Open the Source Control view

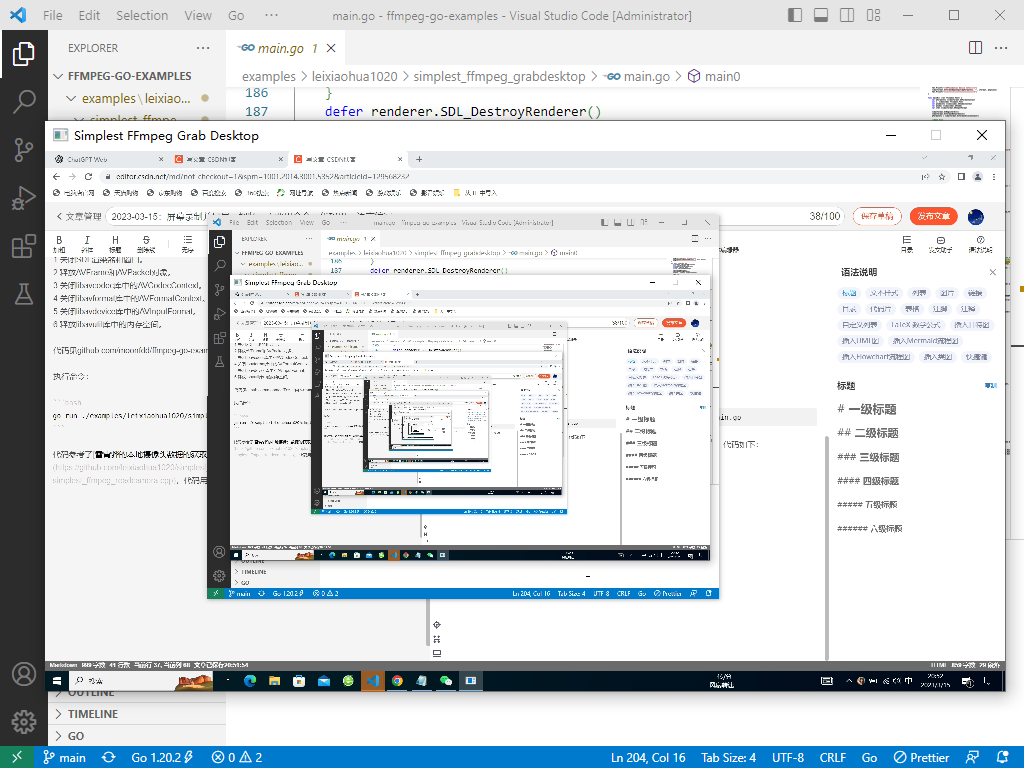click(x=24, y=150)
